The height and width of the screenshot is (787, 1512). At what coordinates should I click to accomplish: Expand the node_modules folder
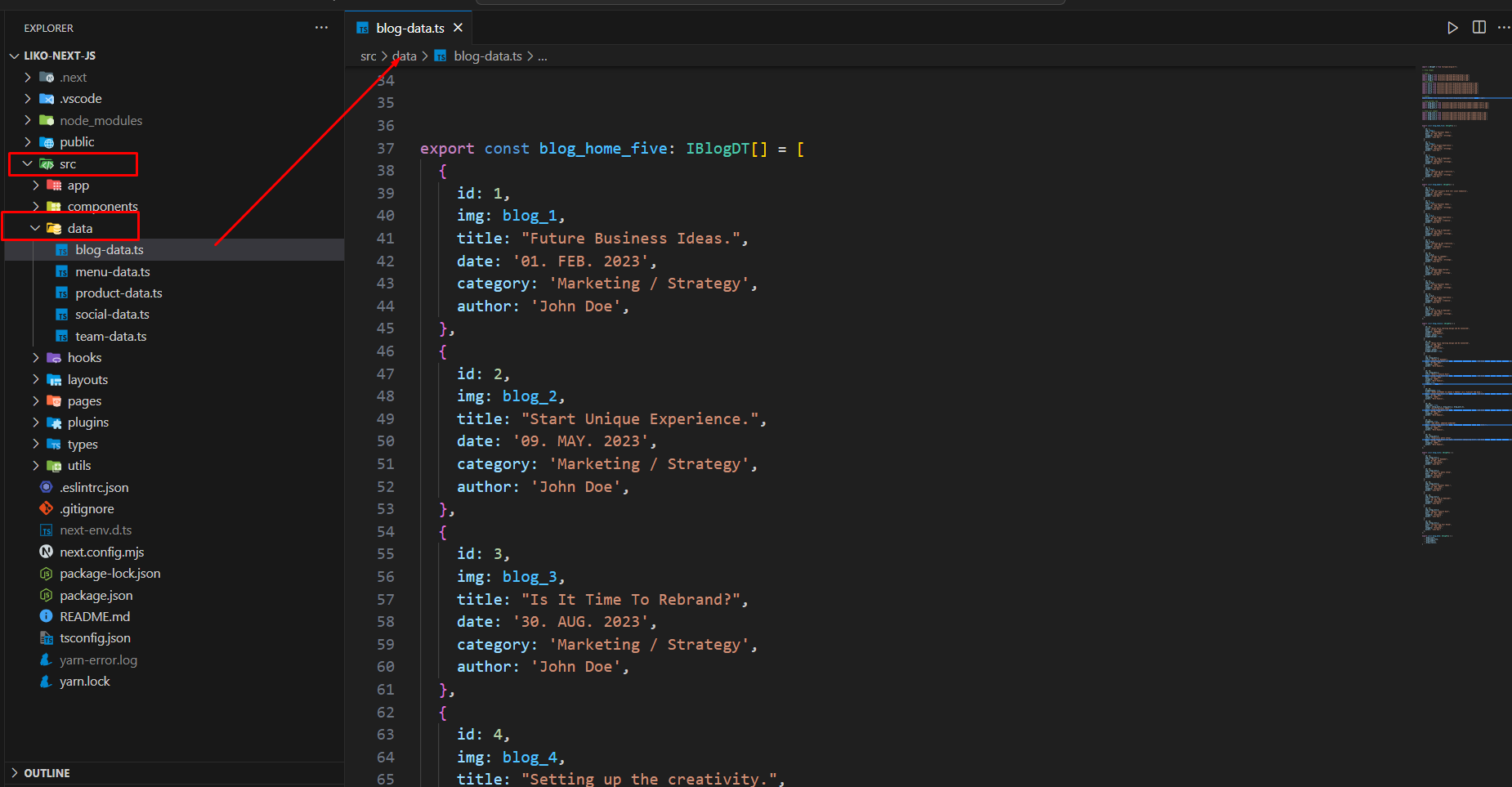tap(28, 120)
